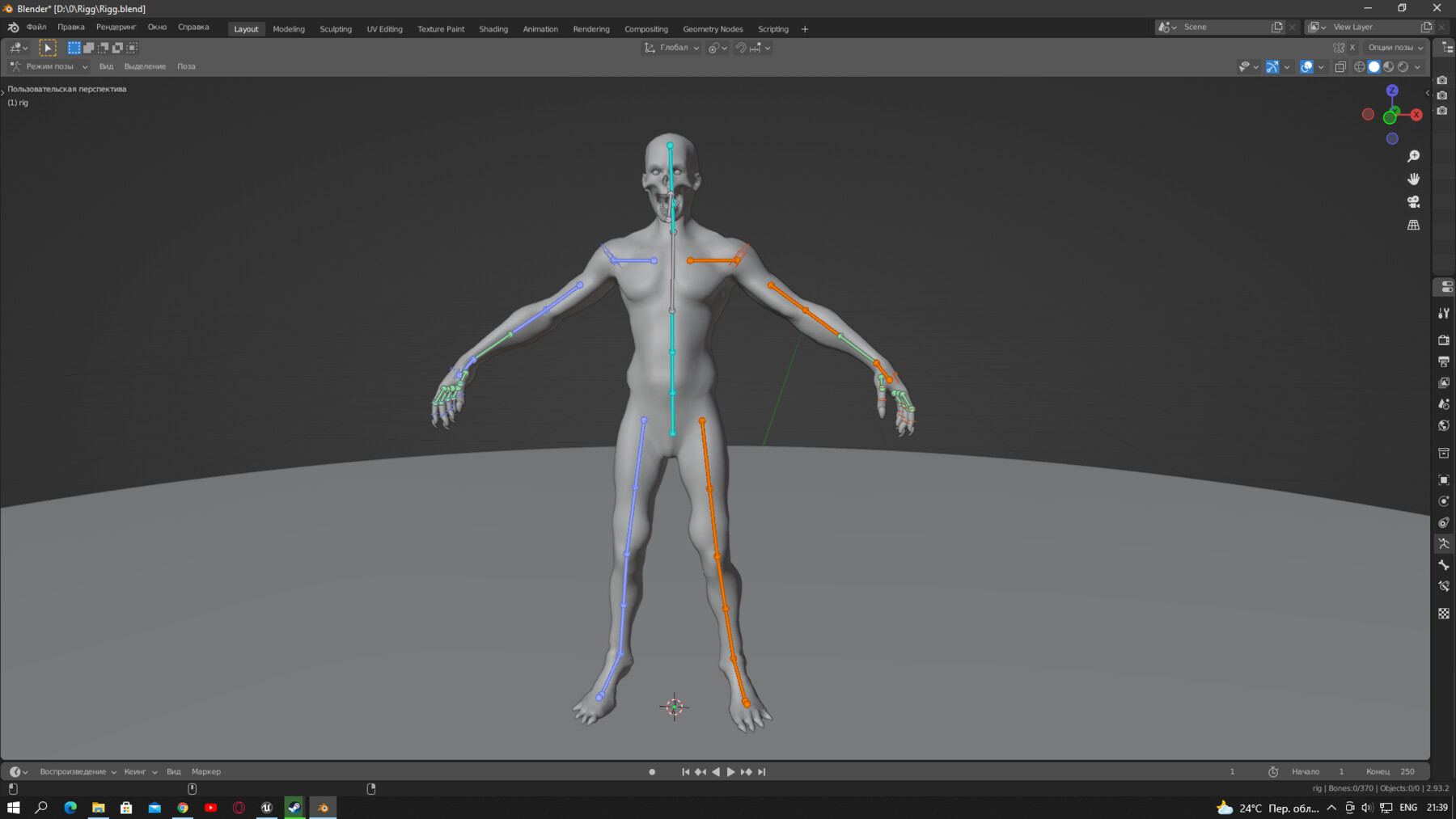Switch to the Animation workspace tab

tap(540, 29)
